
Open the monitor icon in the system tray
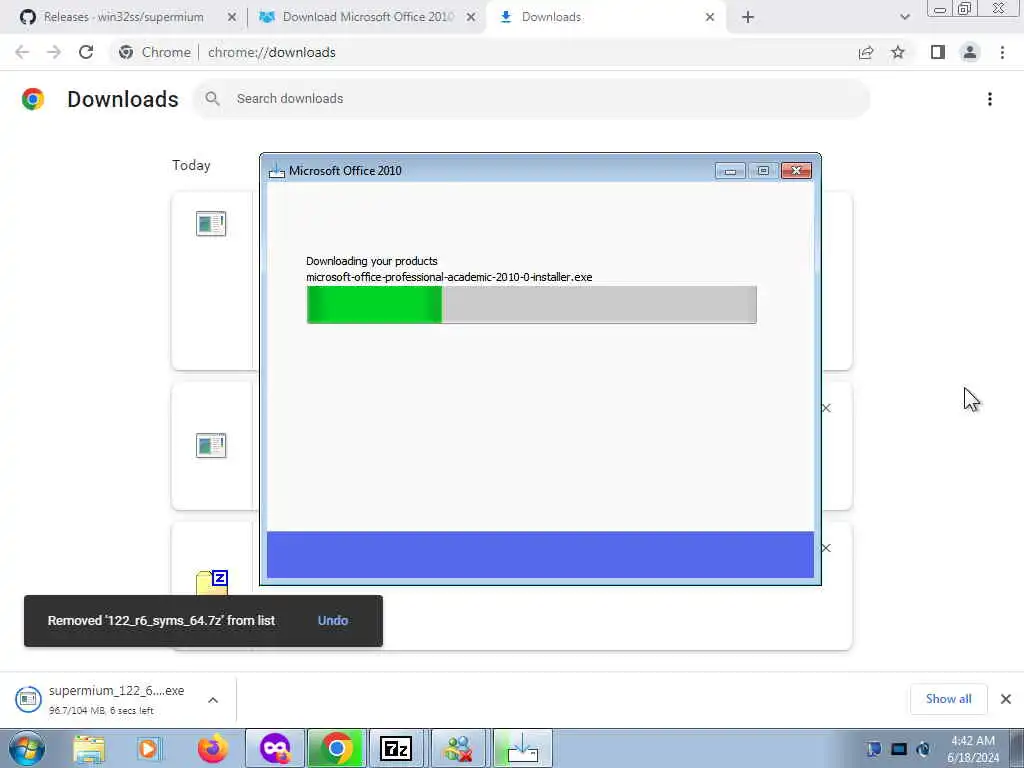(x=899, y=750)
